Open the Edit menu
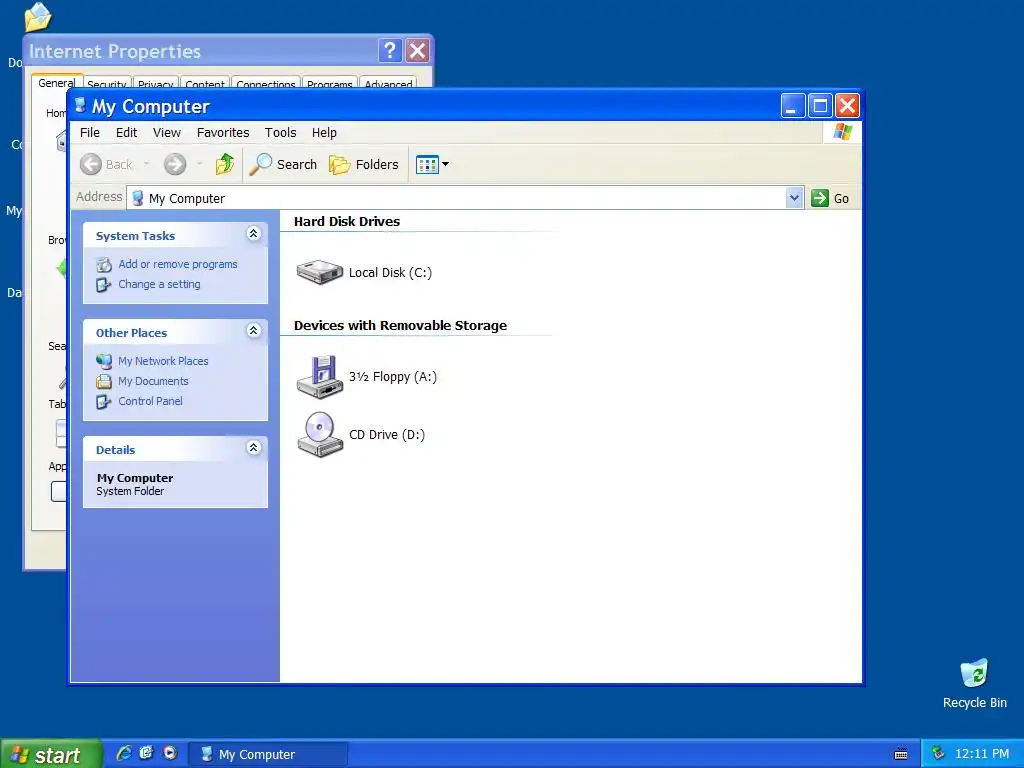 pyautogui.click(x=126, y=133)
